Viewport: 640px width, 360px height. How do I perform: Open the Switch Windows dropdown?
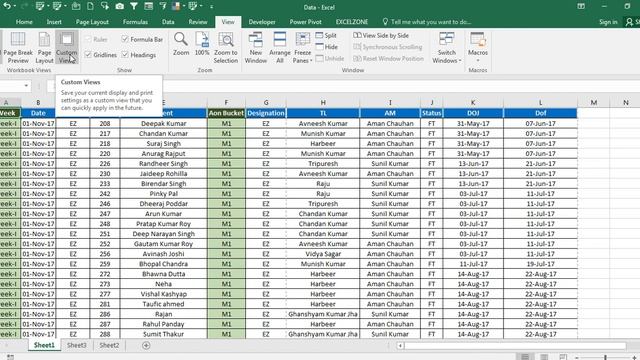point(447,48)
